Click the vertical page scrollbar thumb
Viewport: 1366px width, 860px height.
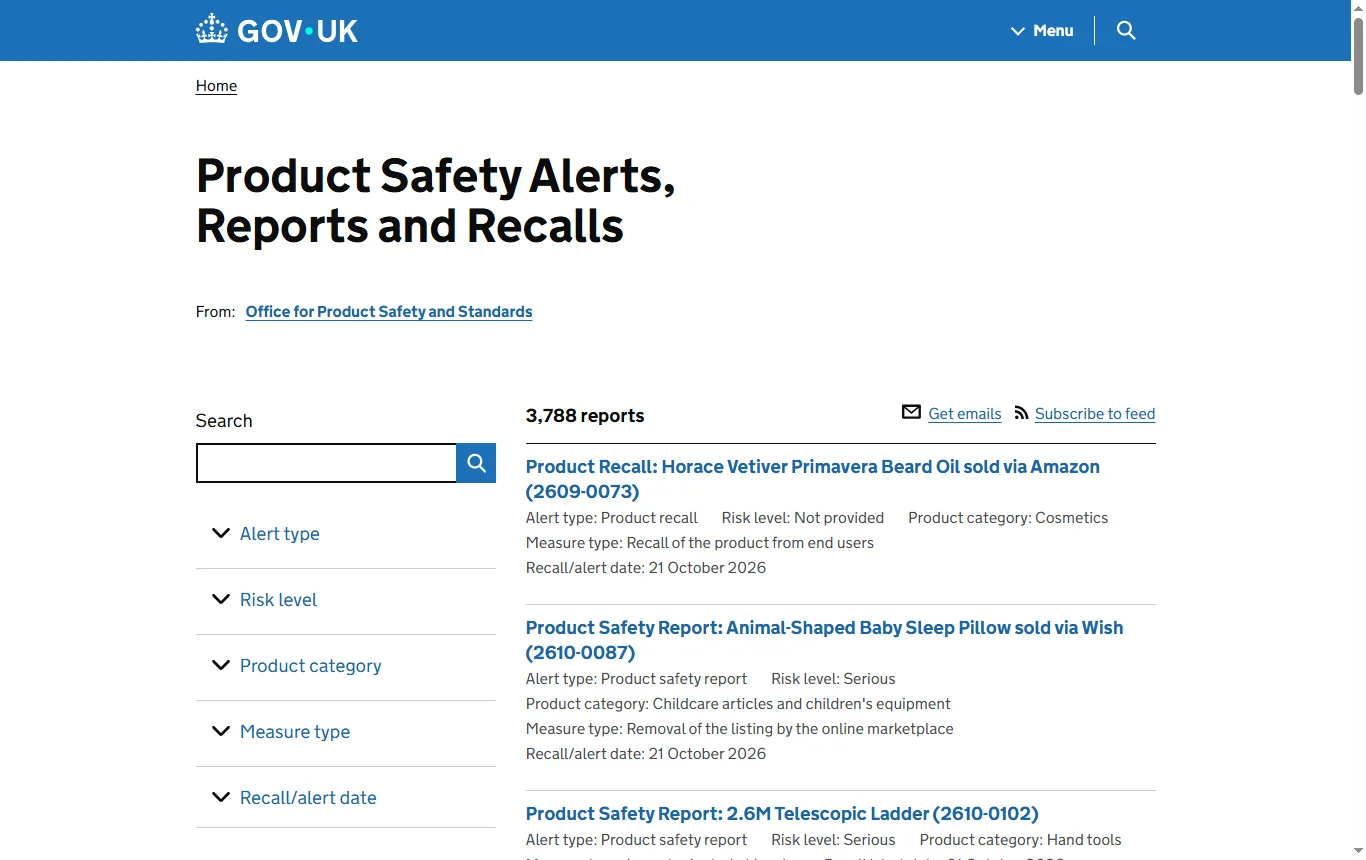[x=1358, y=55]
